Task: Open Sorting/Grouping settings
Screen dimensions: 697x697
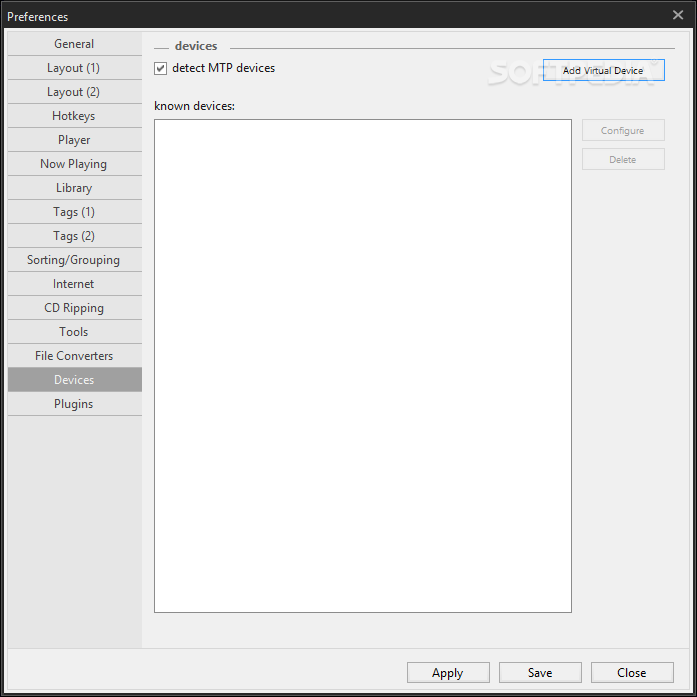Action: coord(75,260)
